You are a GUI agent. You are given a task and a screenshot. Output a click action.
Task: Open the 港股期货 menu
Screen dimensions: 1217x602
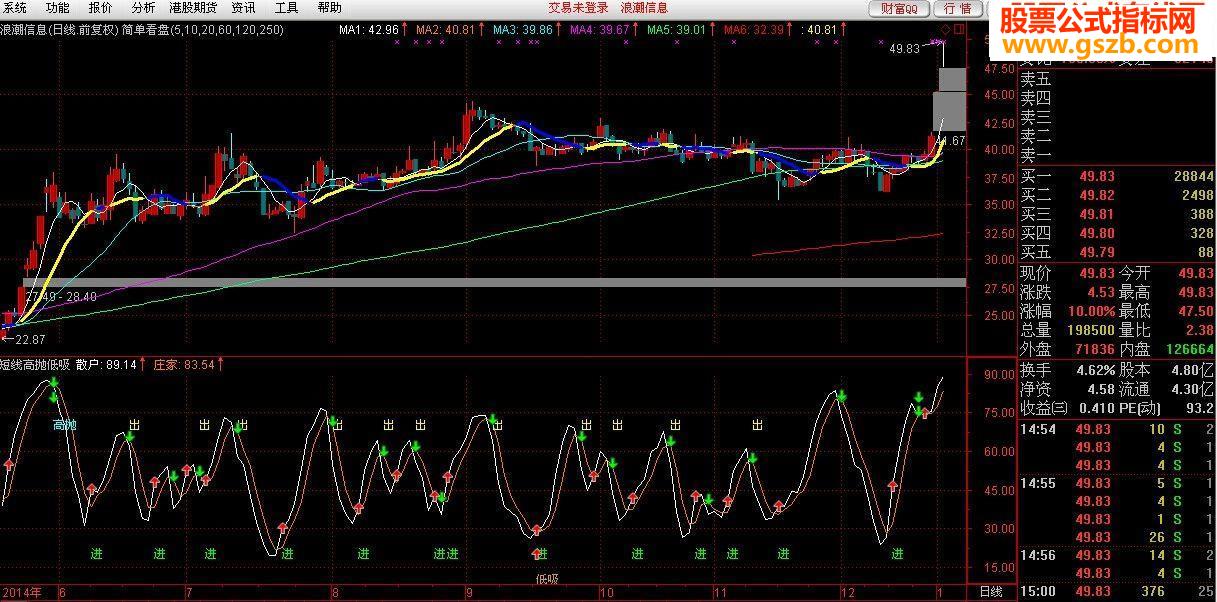193,7
